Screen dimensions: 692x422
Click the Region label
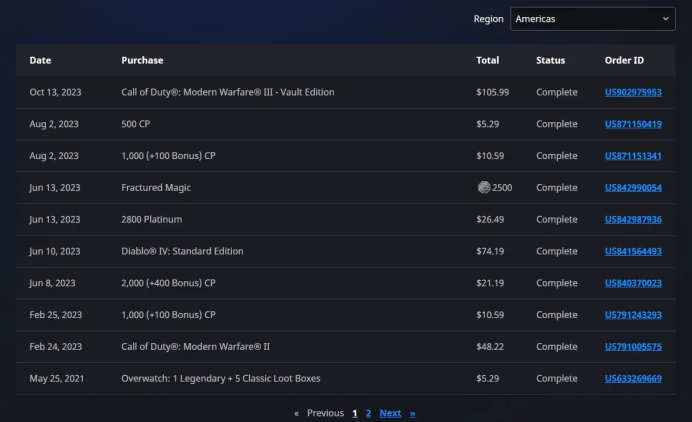point(488,19)
